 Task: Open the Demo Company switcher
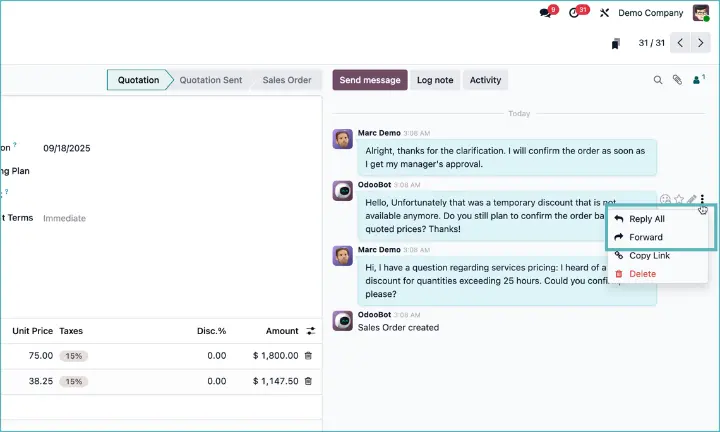point(652,13)
